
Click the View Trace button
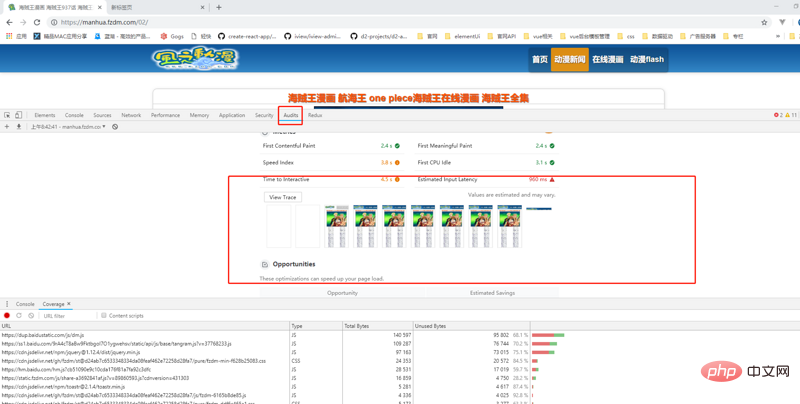pyautogui.click(x=283, y=197)
